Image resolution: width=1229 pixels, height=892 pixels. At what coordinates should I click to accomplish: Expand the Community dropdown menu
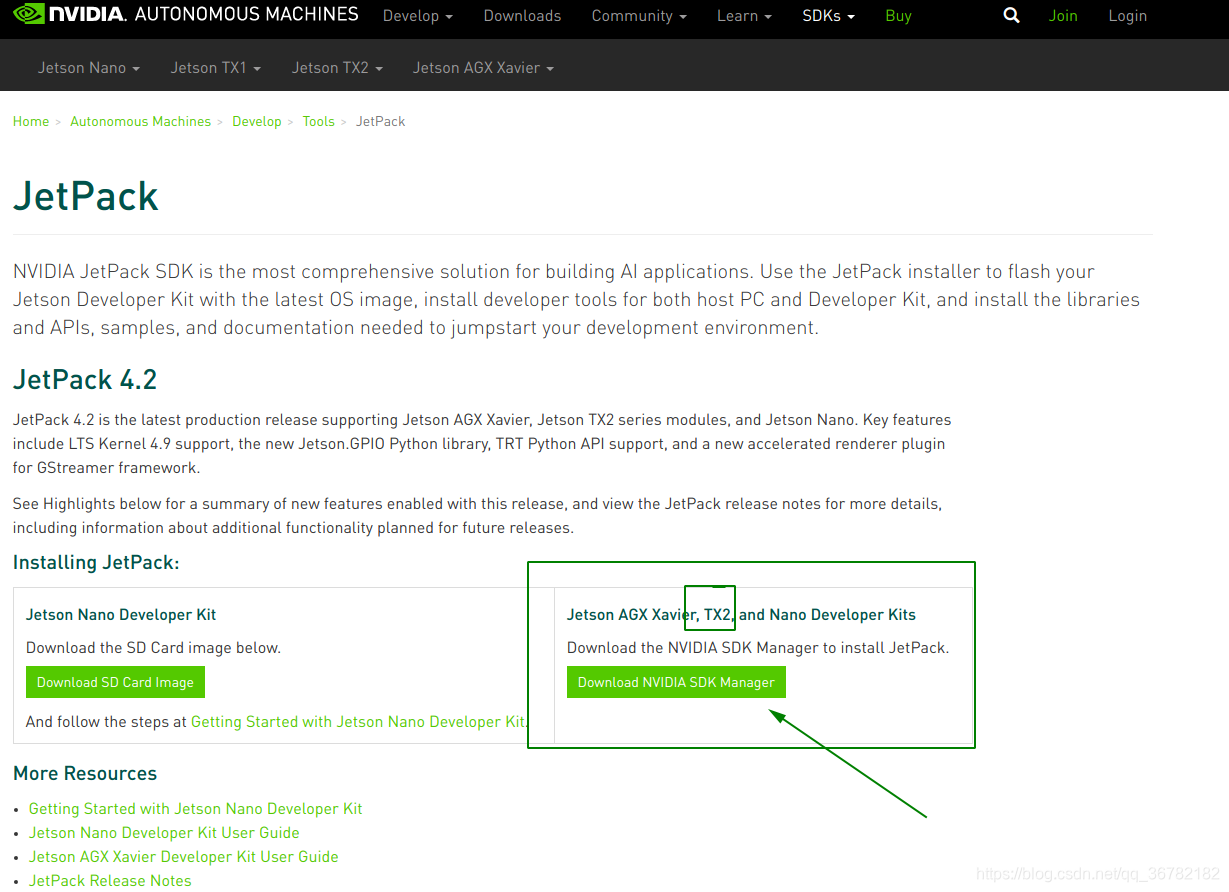click(x=639, y=16)
